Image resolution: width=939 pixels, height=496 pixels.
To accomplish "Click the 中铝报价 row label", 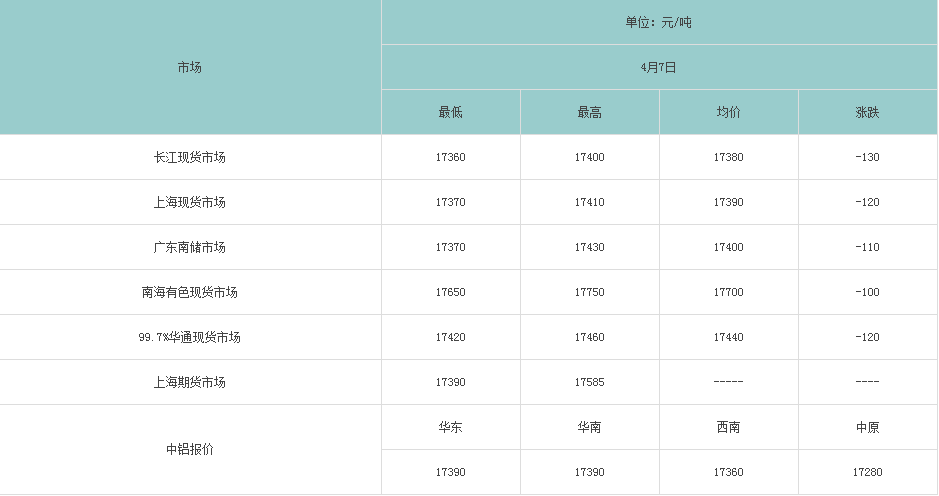I will coord(190,449).
